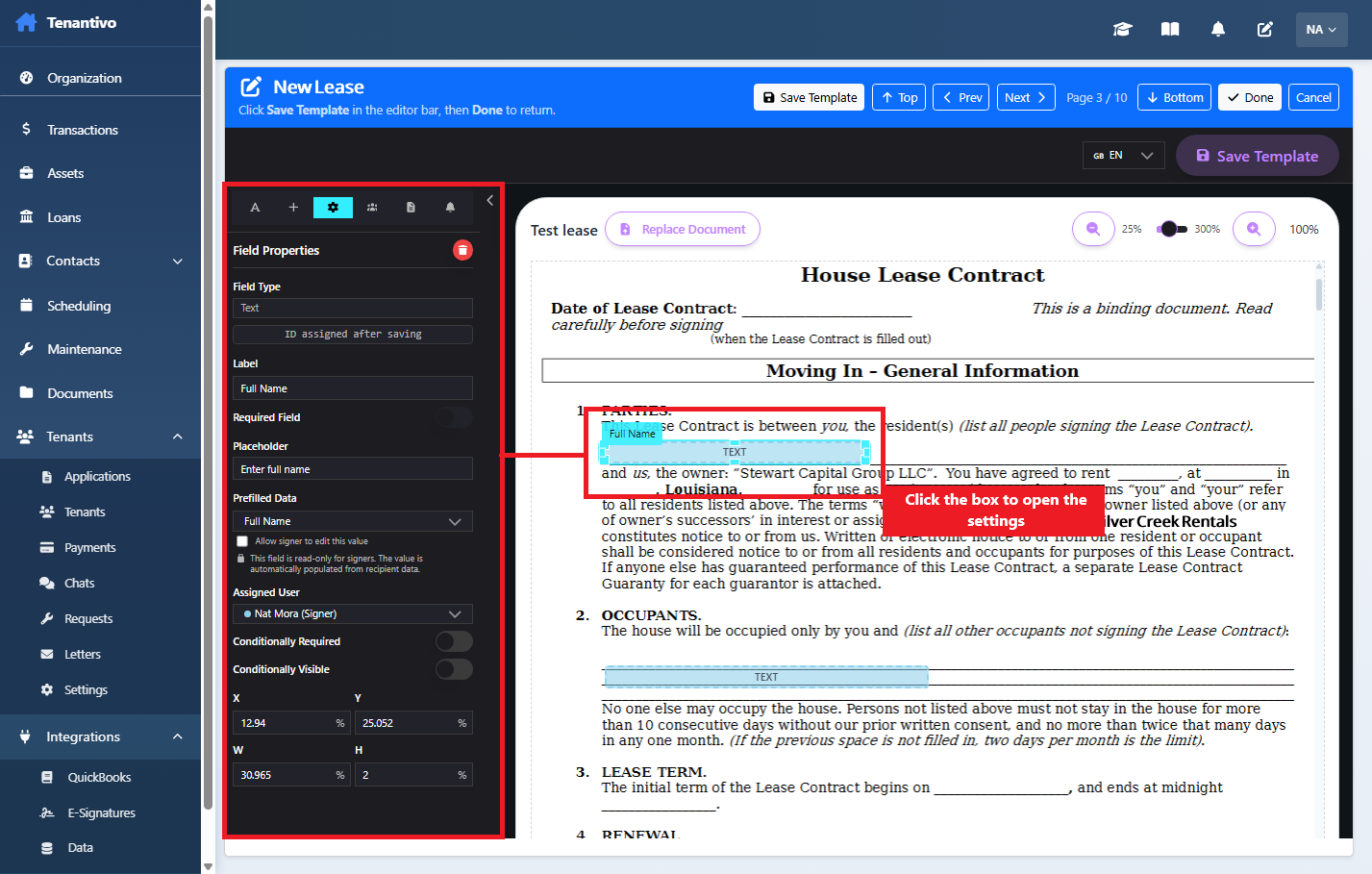This screenshot has height=874, width=1372.
Task: Open the Assigned User Nat Mora dropdown
Action: [353, 613]
